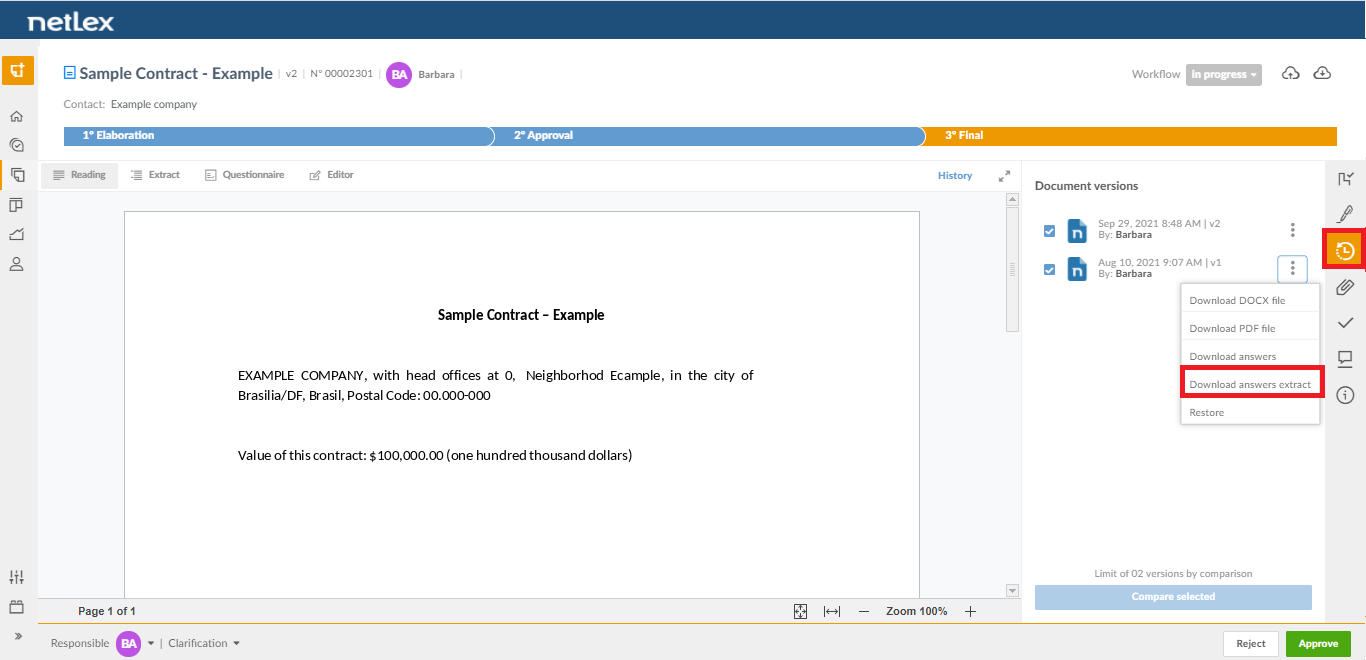This screenshot has height=660, width=1366.
Task: Click the Approve button
Action: [1318, 644]
